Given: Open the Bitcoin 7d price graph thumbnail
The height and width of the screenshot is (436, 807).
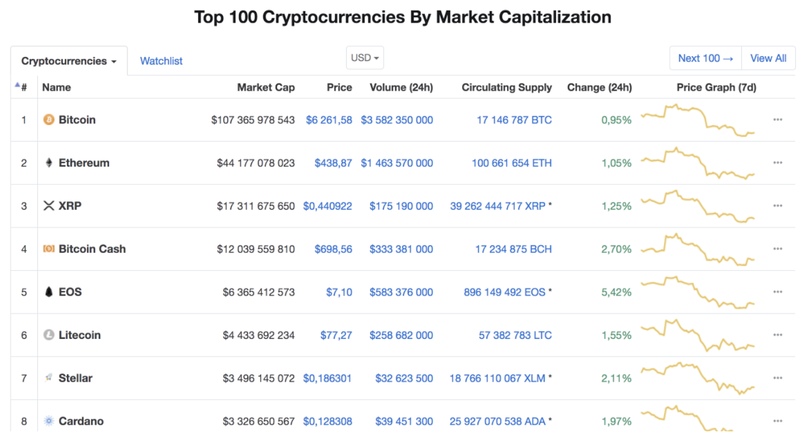Looking at the screenshot, I should pos(697,120).
